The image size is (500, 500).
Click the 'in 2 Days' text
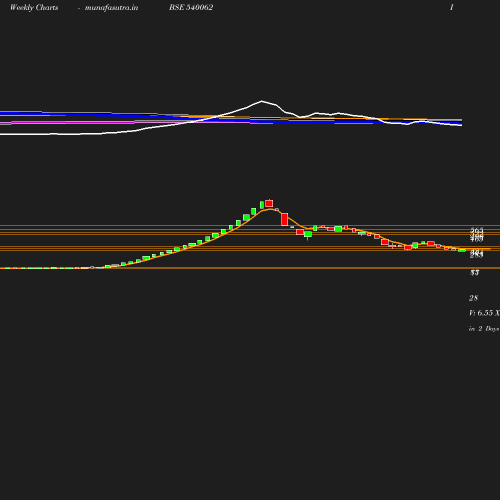click(484, 329)
